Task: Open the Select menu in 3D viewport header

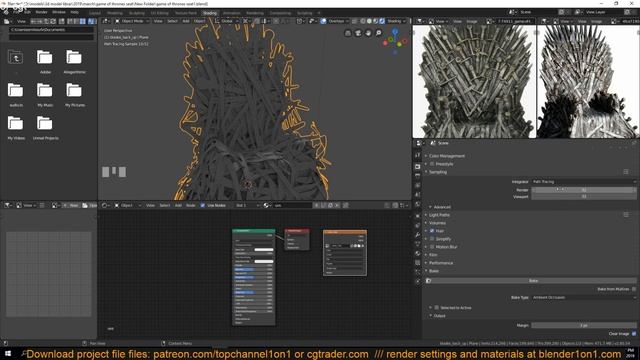Action: click(x=172, y=21)
